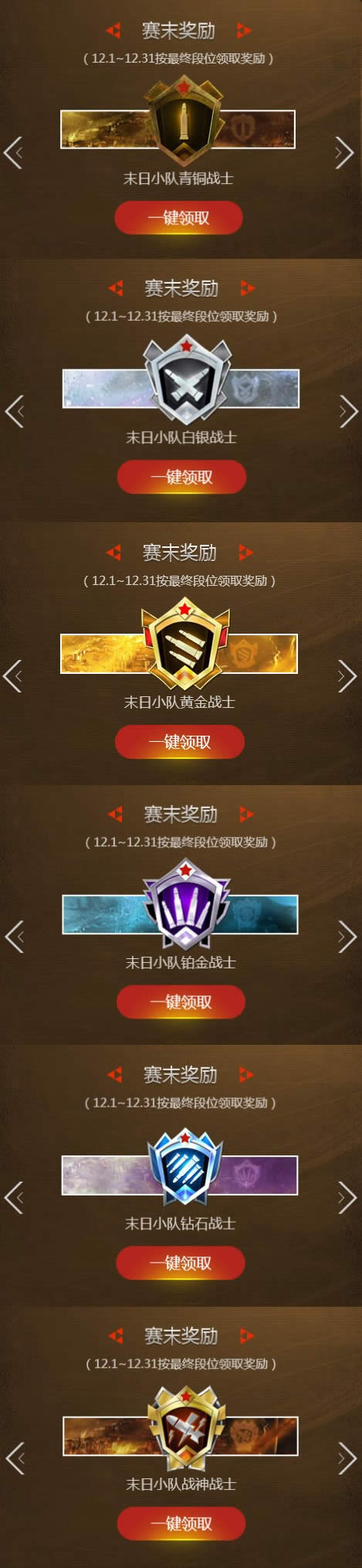Claim the 末日小队青铜战士 reward with 一键领取

tap(179, 218)
